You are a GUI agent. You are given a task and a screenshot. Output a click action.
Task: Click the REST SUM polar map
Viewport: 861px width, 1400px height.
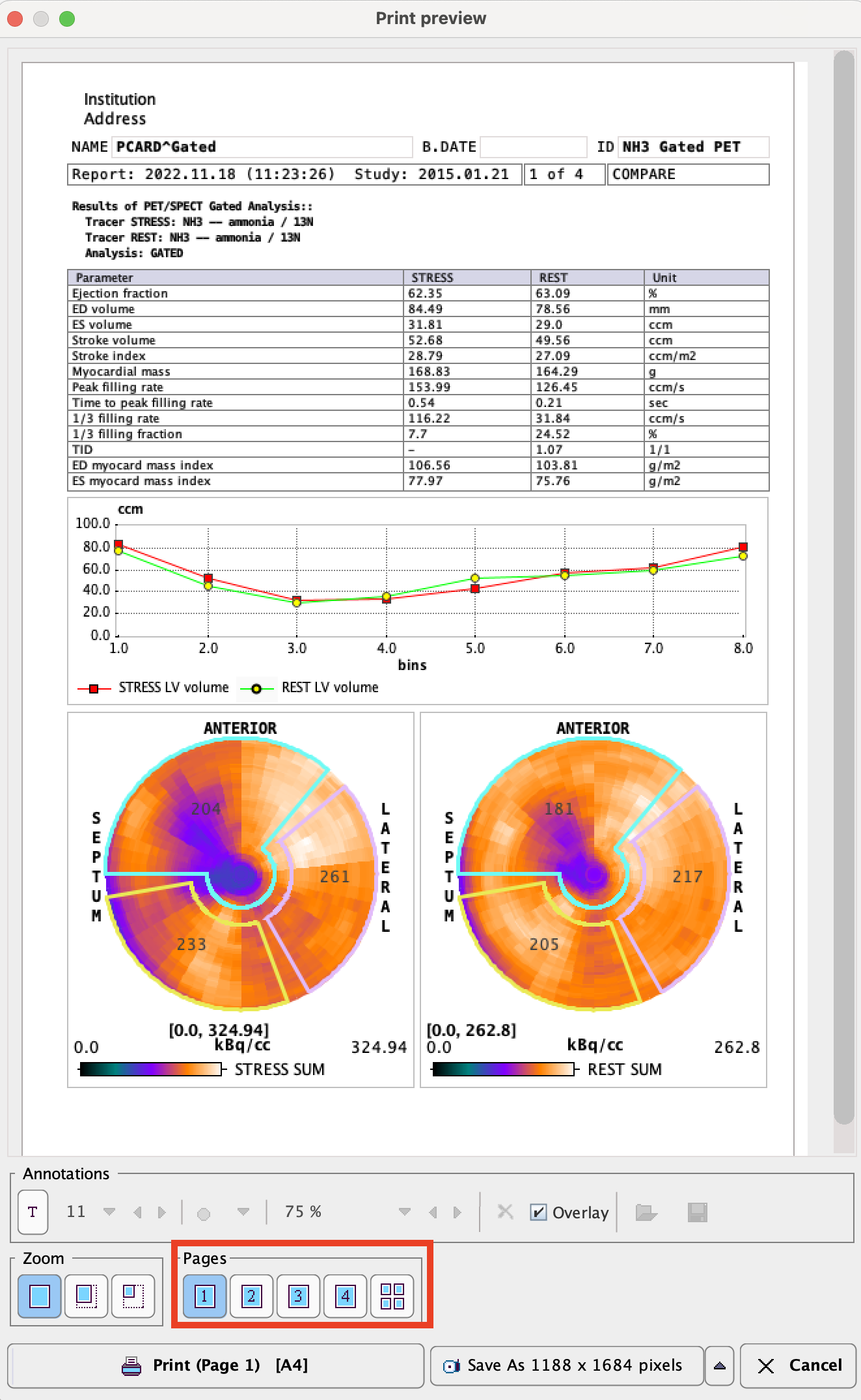pyautogui.click(x=594, y=875)
